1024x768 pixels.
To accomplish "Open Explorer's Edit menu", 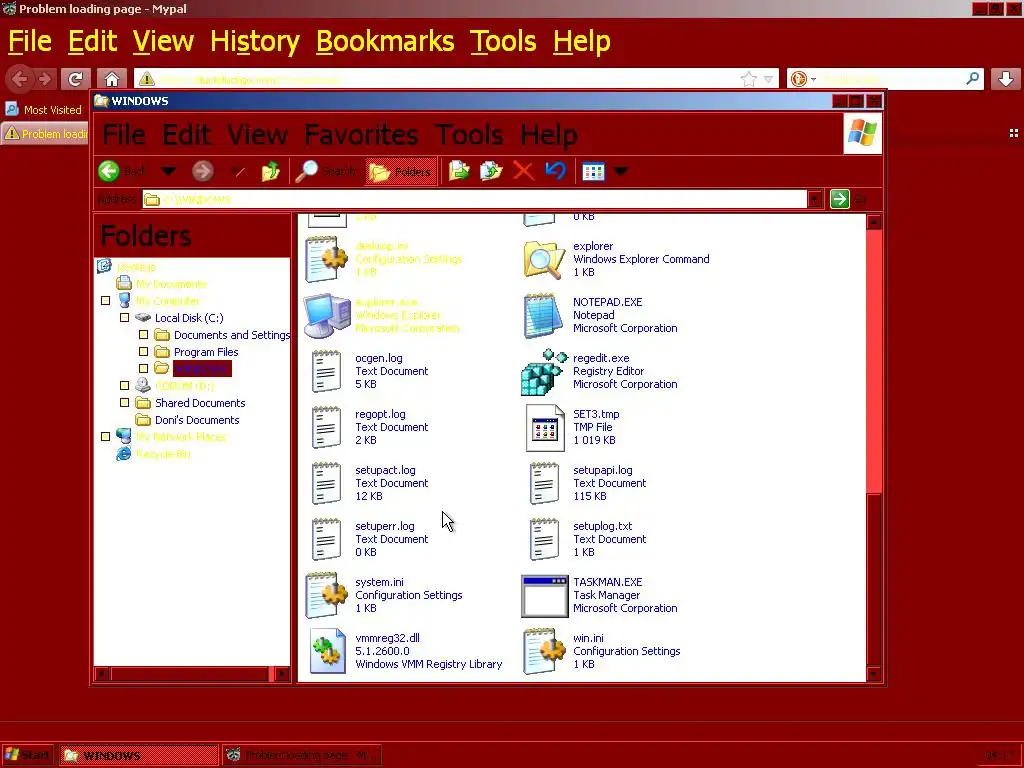I will coord(186,135).
